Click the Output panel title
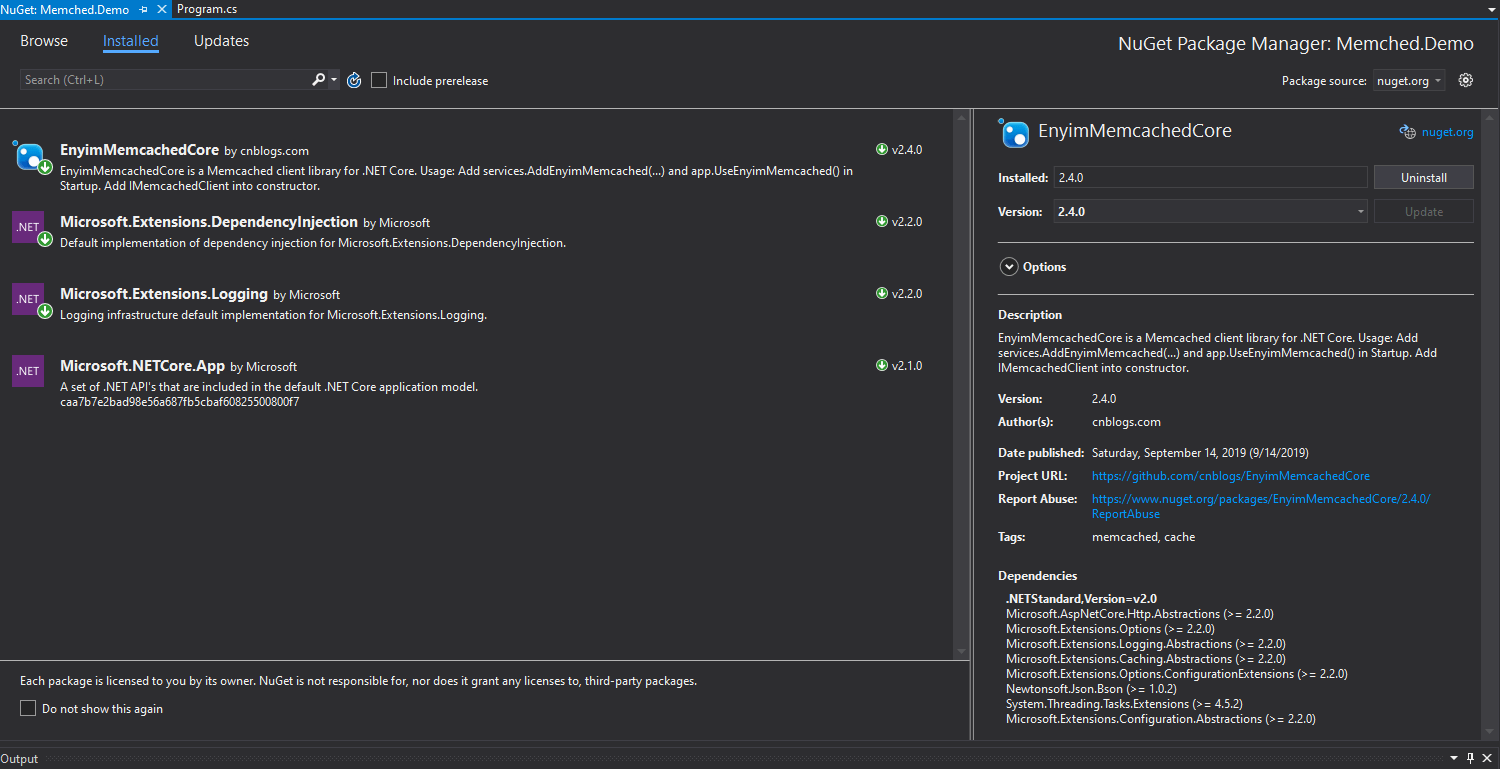The height and width of the screenshot is (769, 1500). [20, 759]
